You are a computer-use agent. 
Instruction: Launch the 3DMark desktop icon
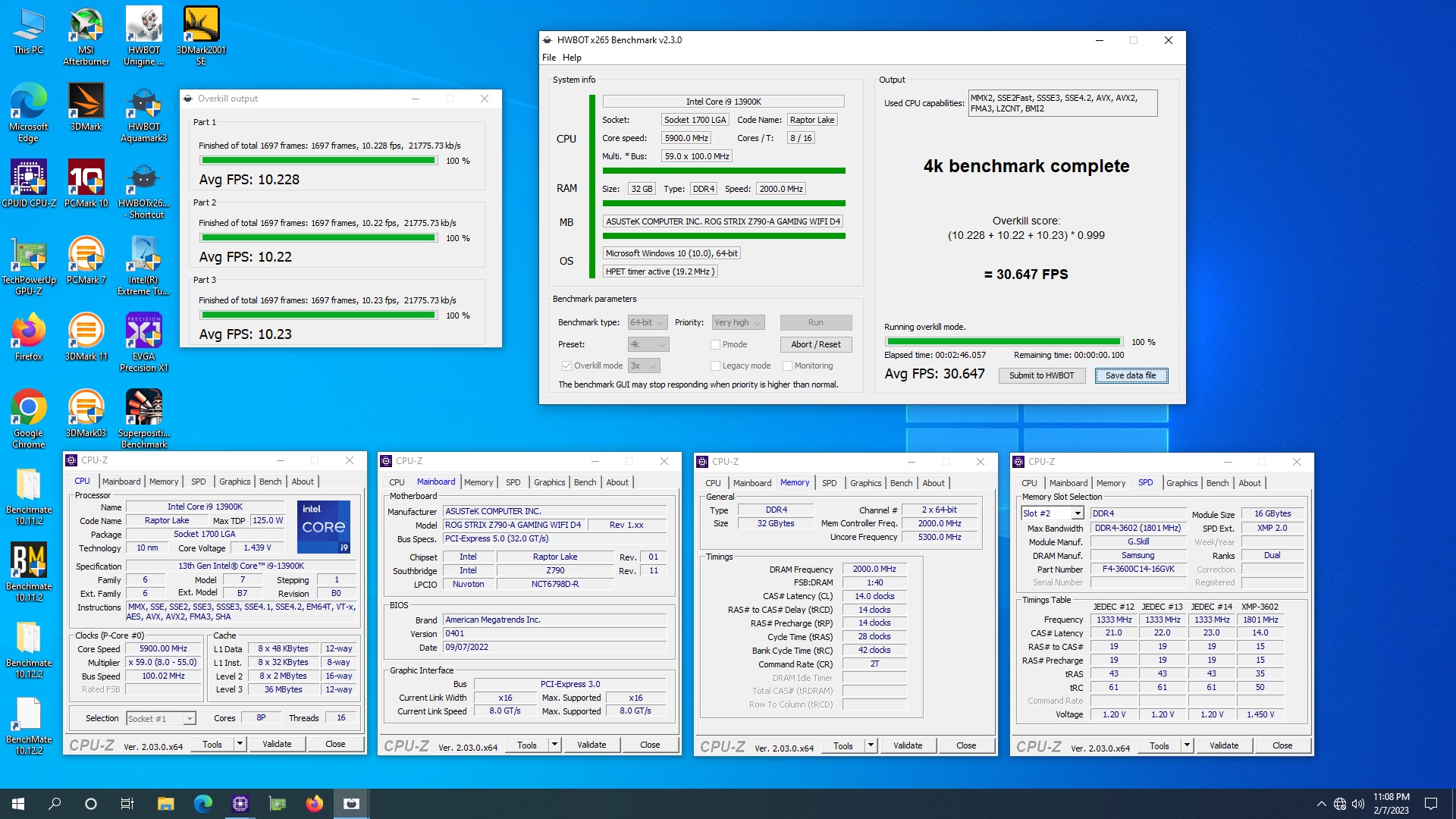[86, 107]
